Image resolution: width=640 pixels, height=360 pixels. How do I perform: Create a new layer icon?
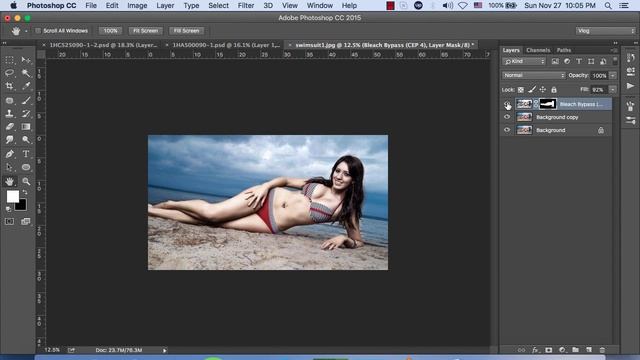pyautogui.click(x=589, y=350)
